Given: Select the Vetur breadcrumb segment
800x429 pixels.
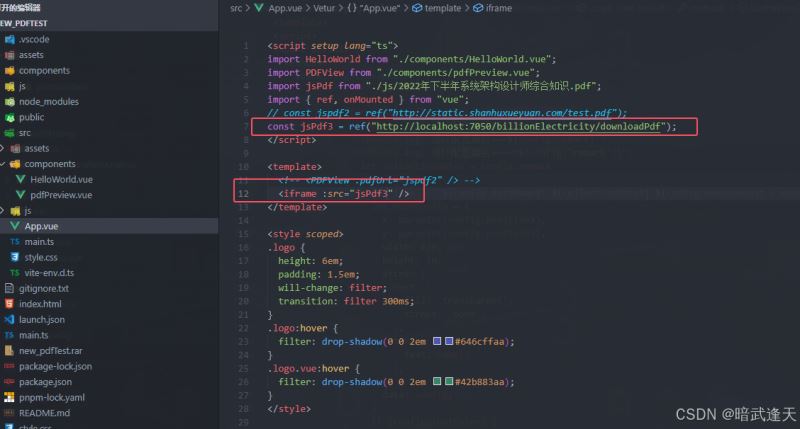Looking at the screenshot, I should tap(324, 8).
